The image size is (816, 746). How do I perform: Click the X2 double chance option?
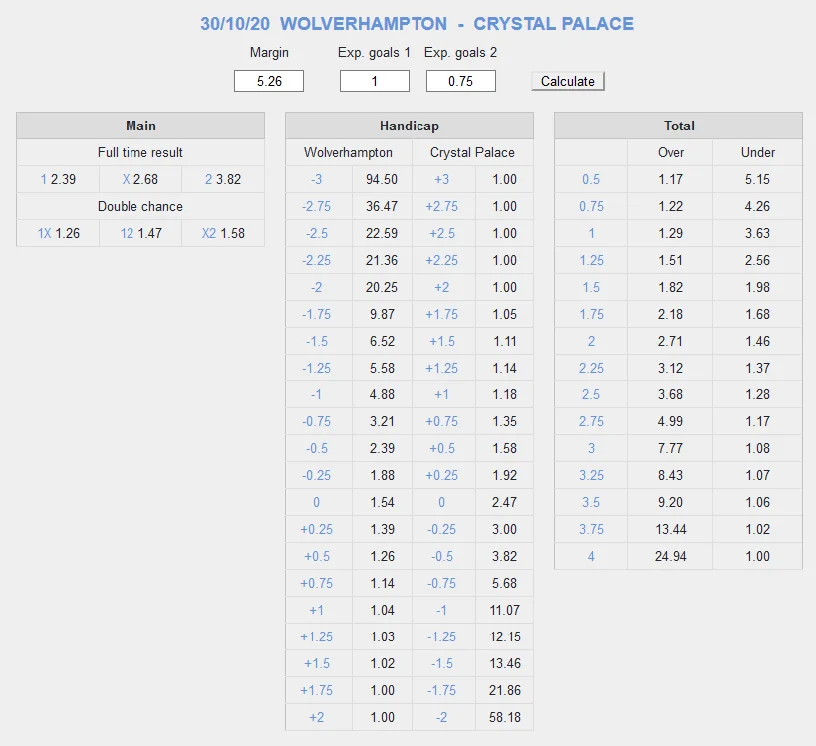(x=209, y=234)
